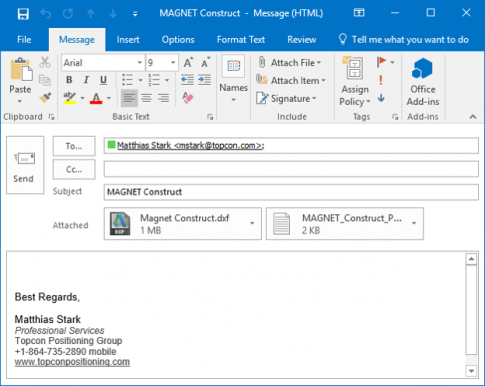Viewport: 485px width, 386px height.
Task: Open Tags dialog launcher
Action: pos(395,117)
